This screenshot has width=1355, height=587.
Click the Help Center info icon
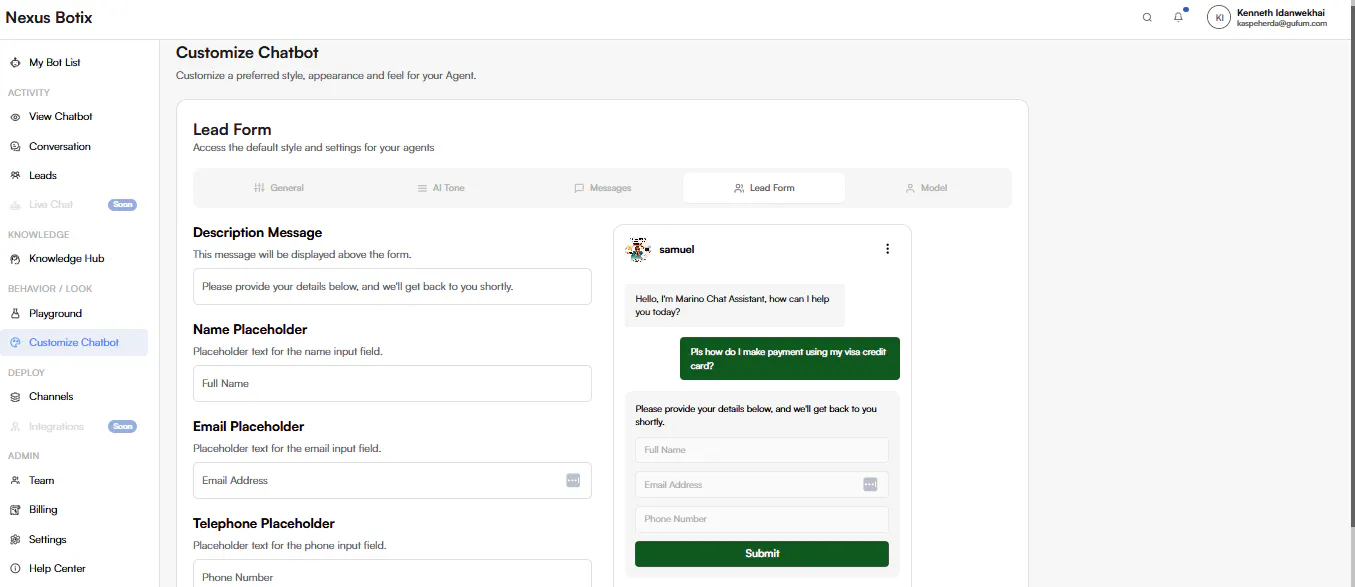(15, 569)
